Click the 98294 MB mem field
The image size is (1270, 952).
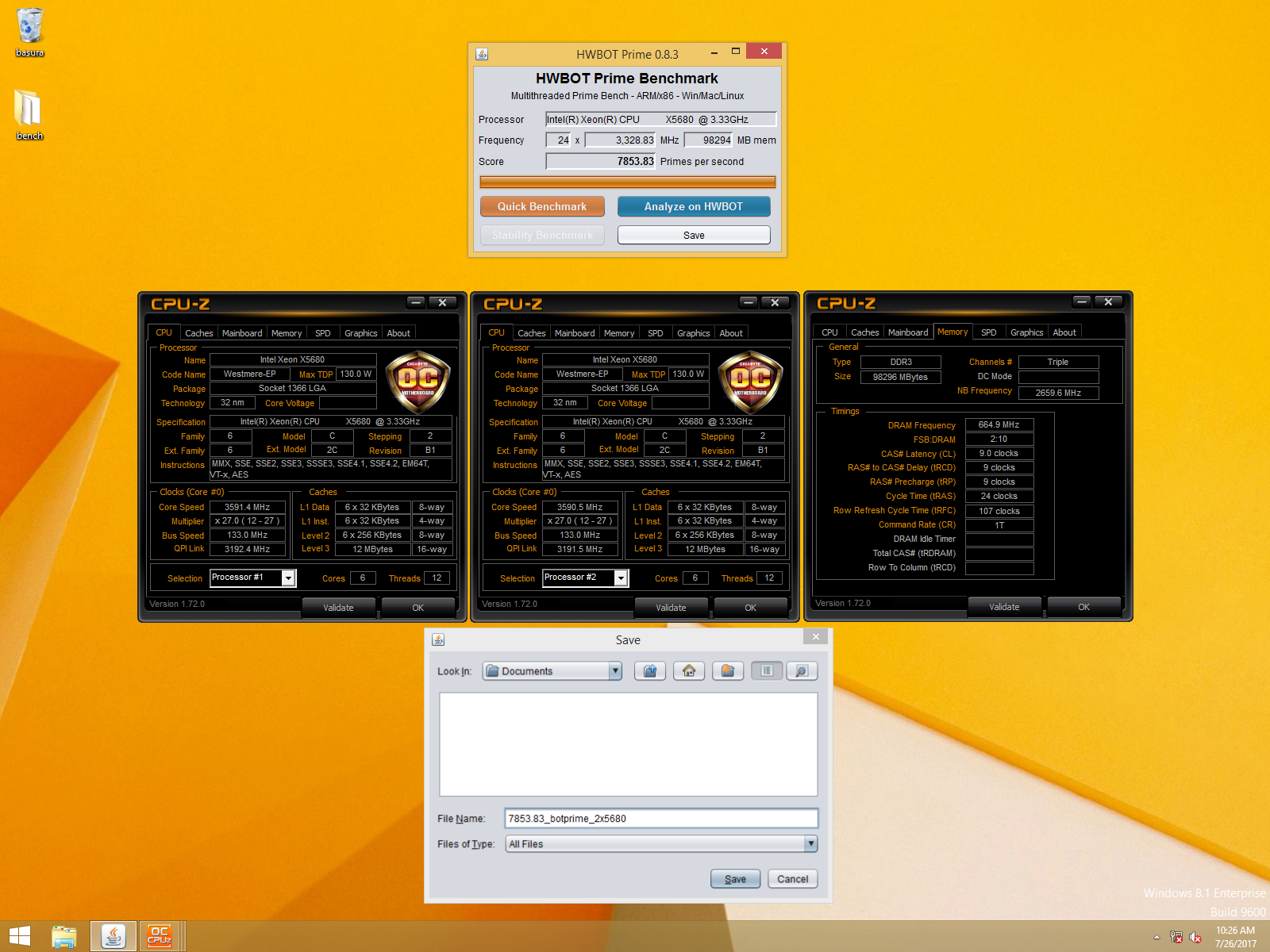tap(708, 140)
